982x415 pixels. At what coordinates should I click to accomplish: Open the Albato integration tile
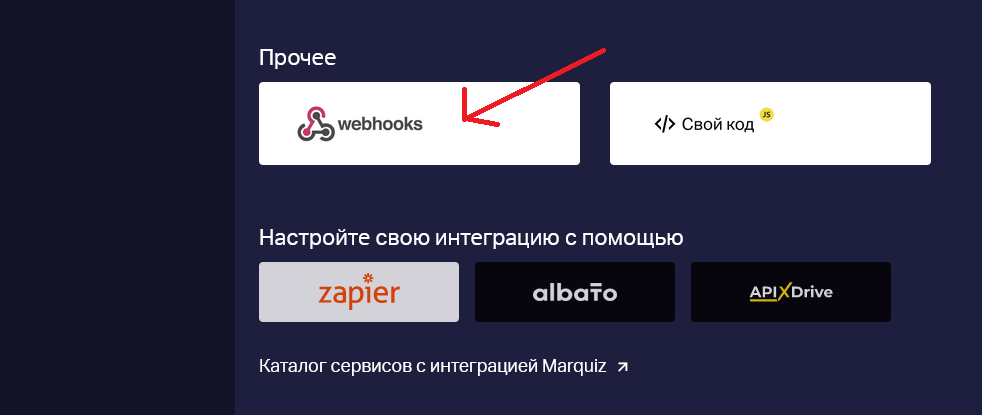click(x=575, y=292)
